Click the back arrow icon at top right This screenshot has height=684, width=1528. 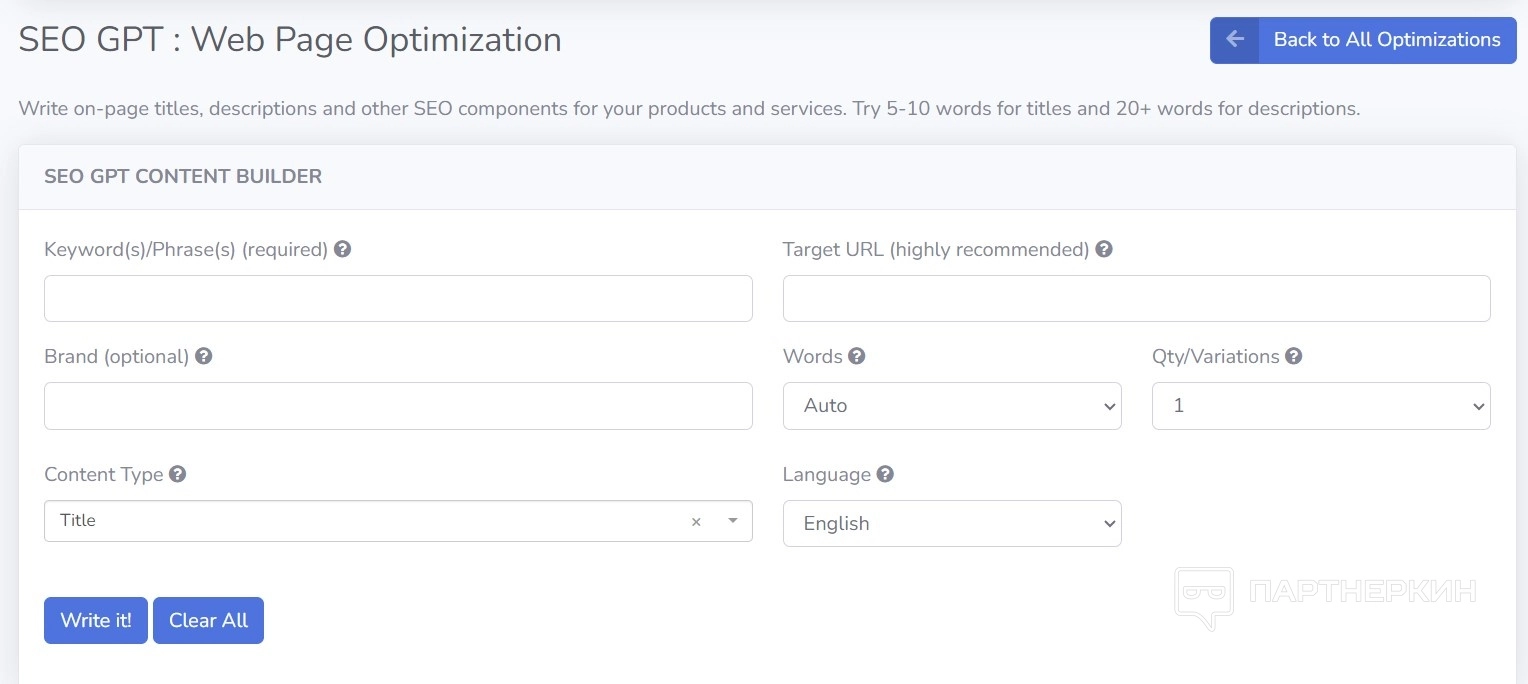point(1235,40)
